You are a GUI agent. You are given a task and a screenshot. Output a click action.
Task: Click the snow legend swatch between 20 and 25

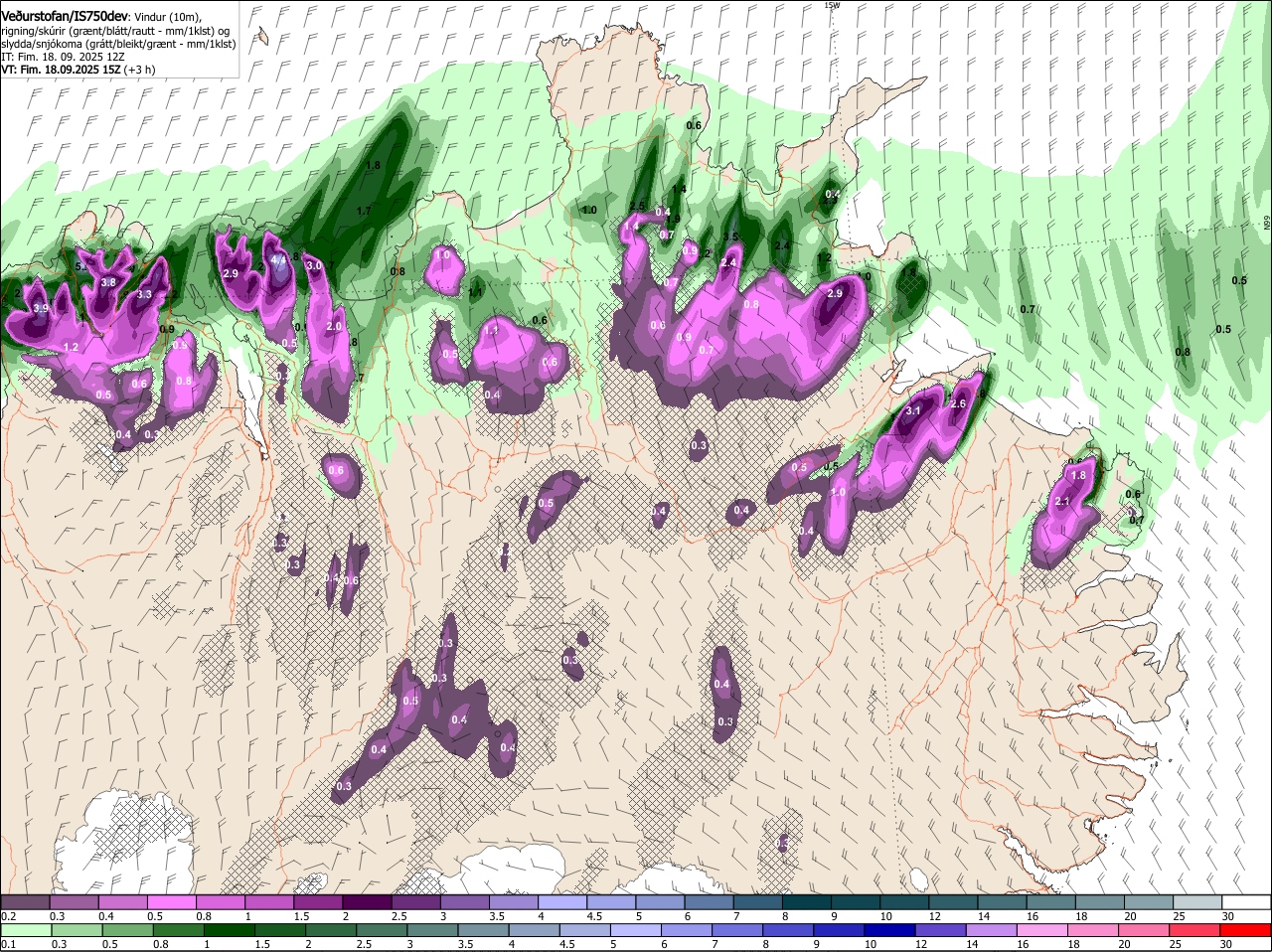[x=1149, y=901]
